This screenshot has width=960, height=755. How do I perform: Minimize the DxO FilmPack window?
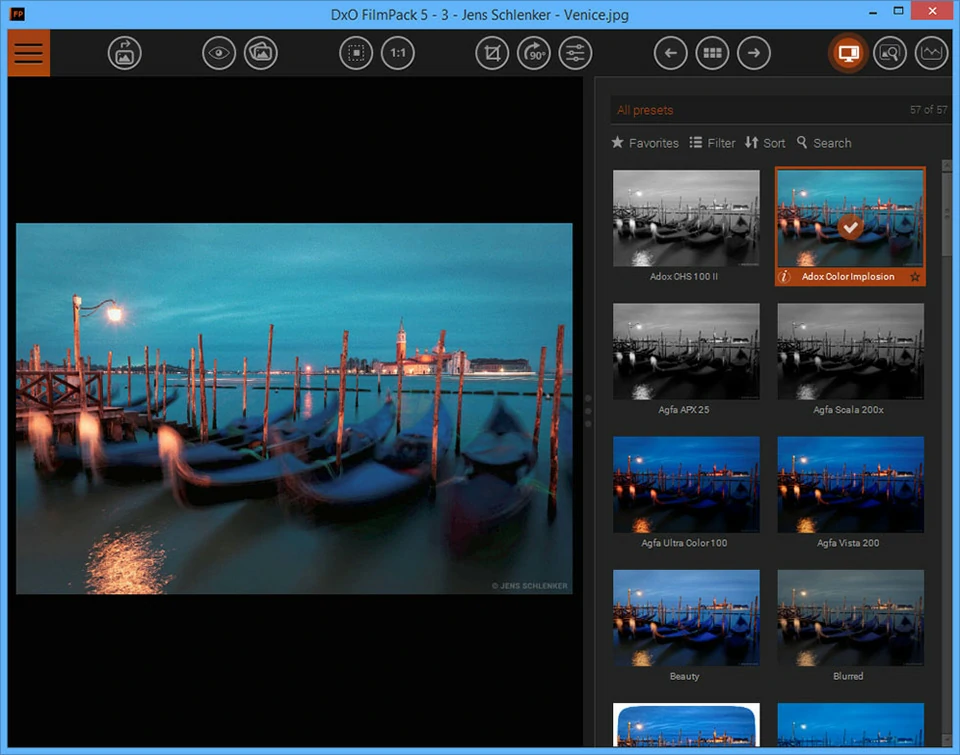point(873,12)
